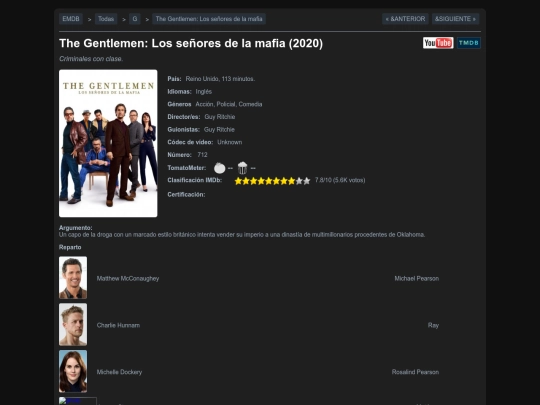Go to EMDB breadcrumb home
Screen dimensions: 540x405
[x=71, y=19]
